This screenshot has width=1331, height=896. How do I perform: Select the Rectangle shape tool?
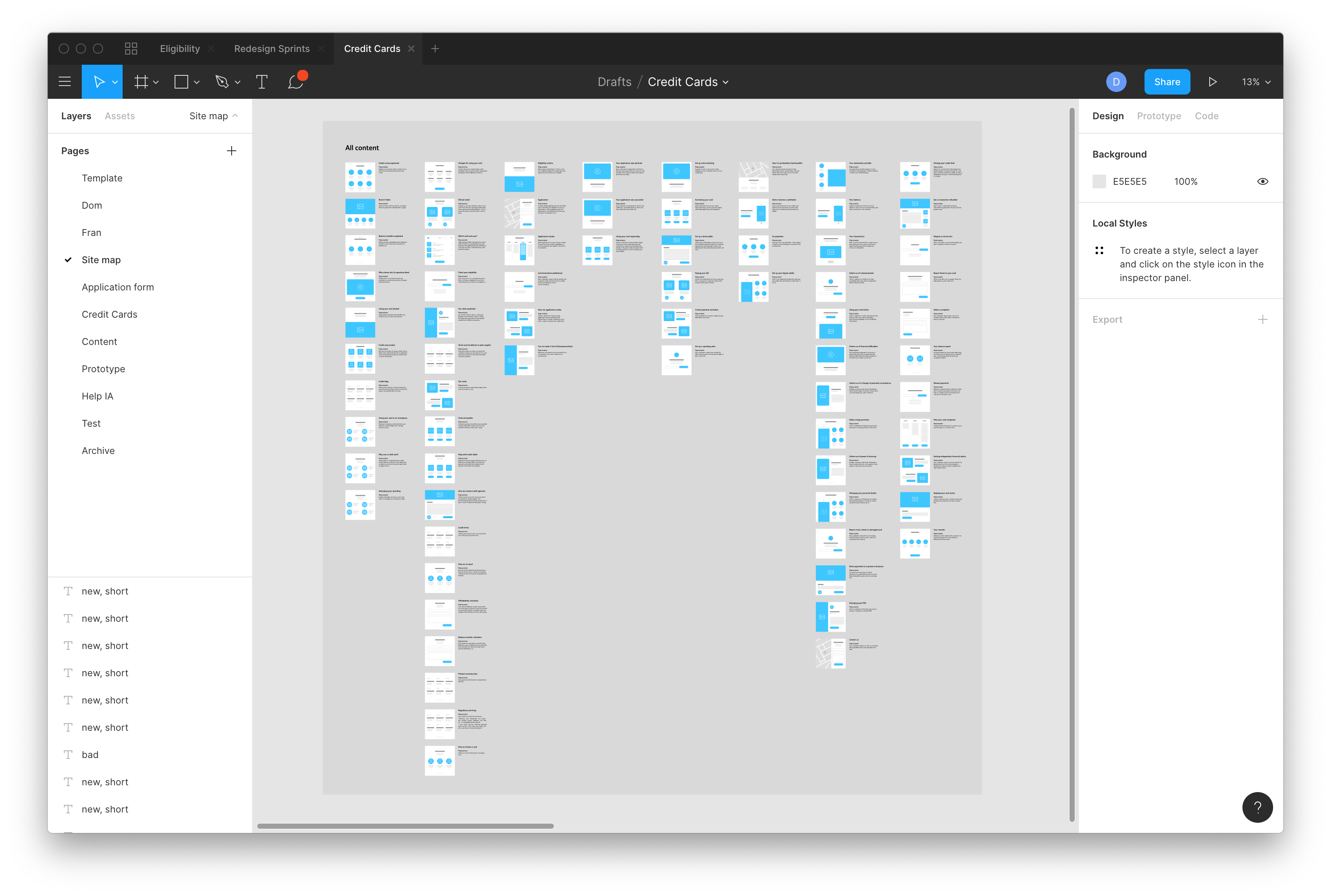point(181,82)
